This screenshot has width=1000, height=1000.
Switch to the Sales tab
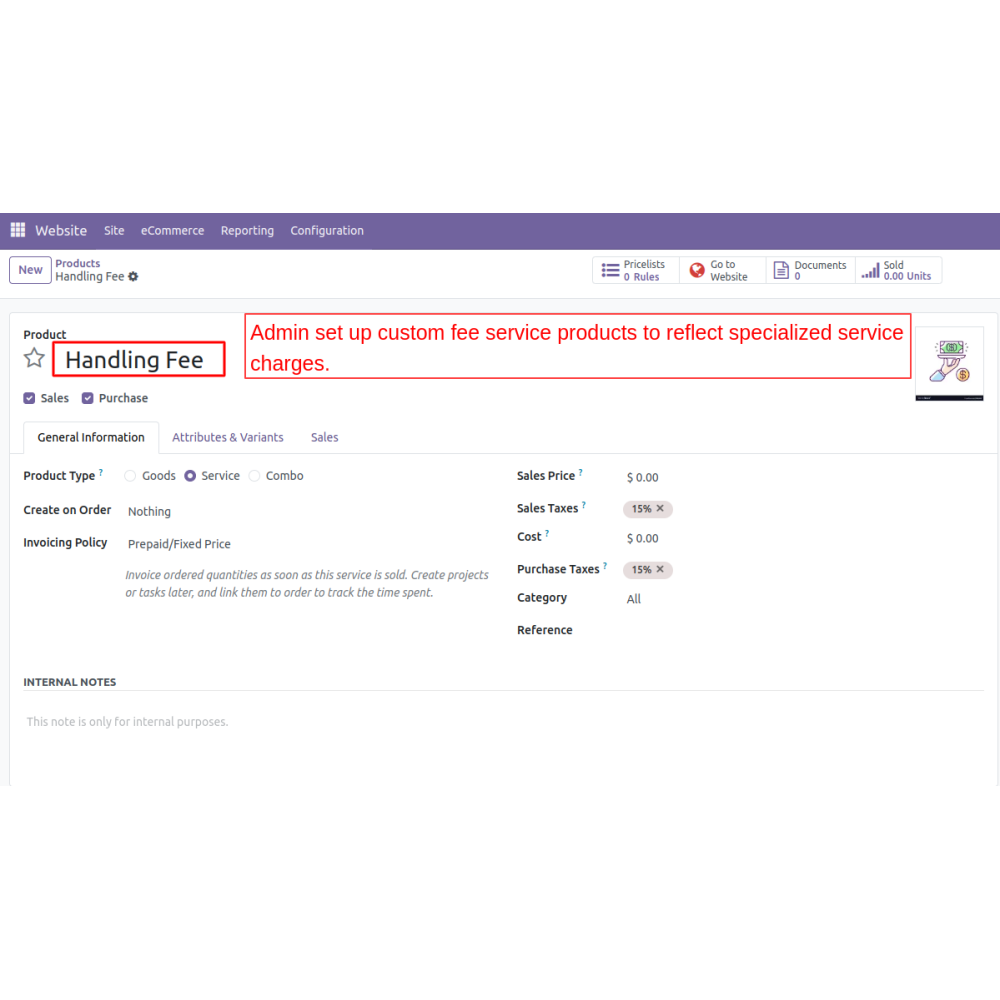325,438
